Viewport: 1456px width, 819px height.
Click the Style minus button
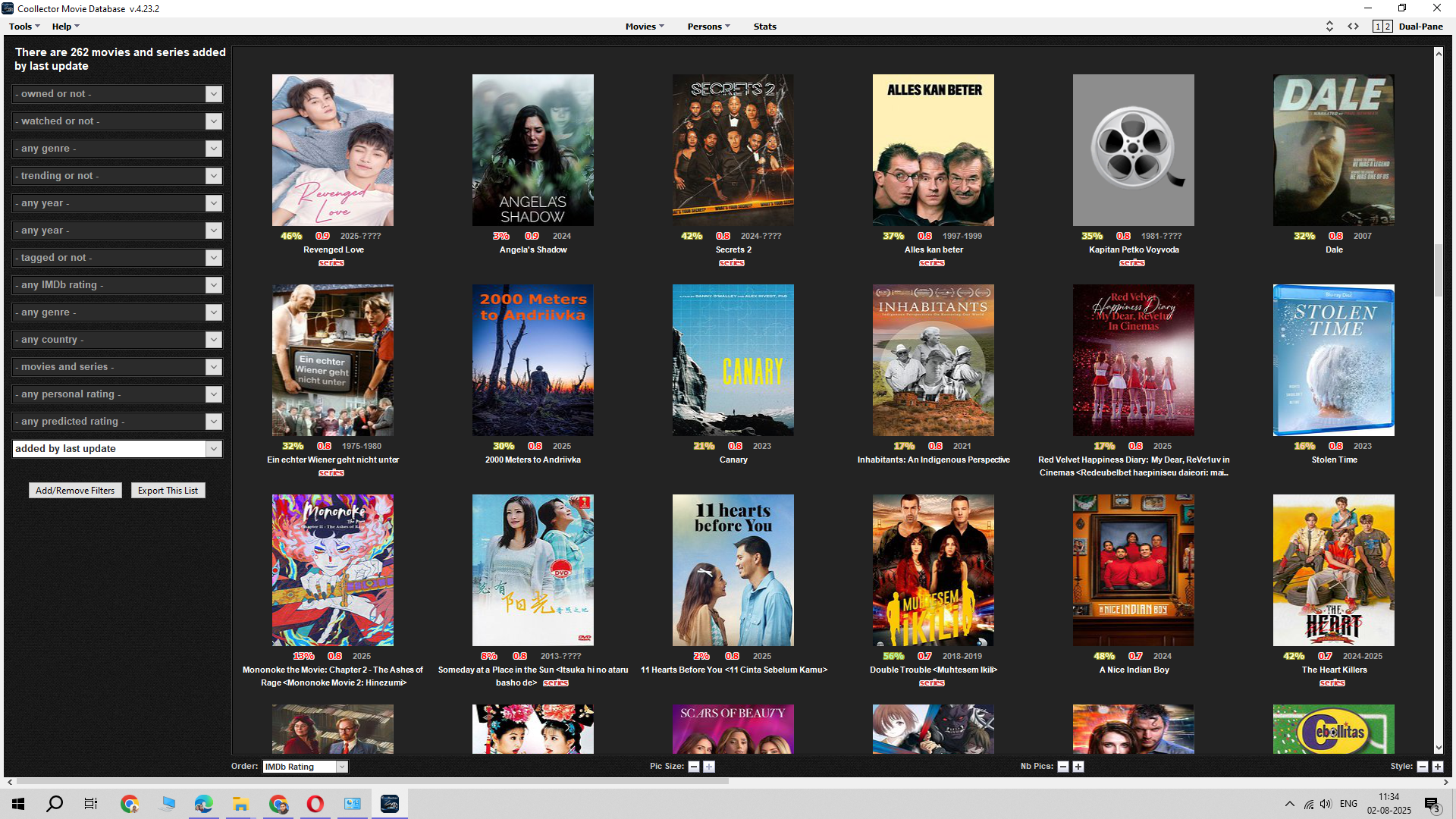coord(1423,767)
